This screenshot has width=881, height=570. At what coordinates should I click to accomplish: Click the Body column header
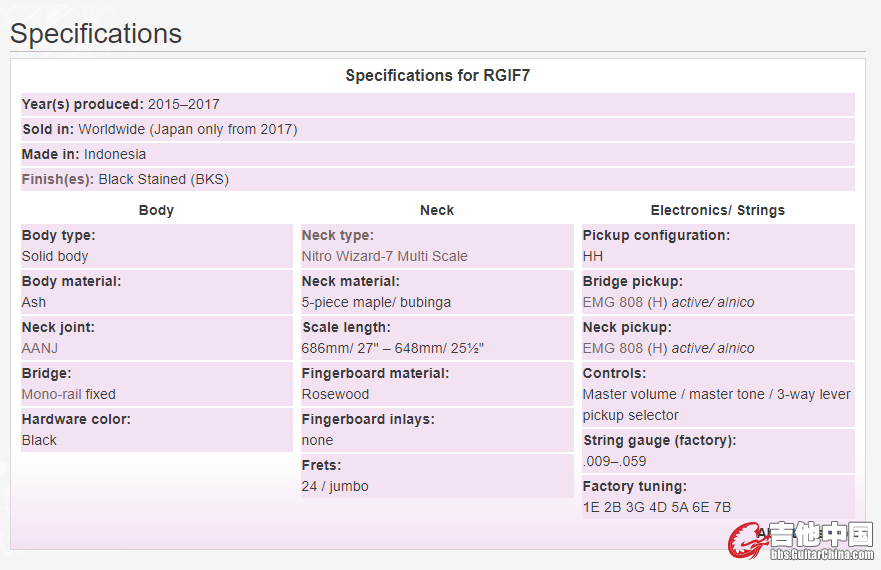tap(156, 210)
